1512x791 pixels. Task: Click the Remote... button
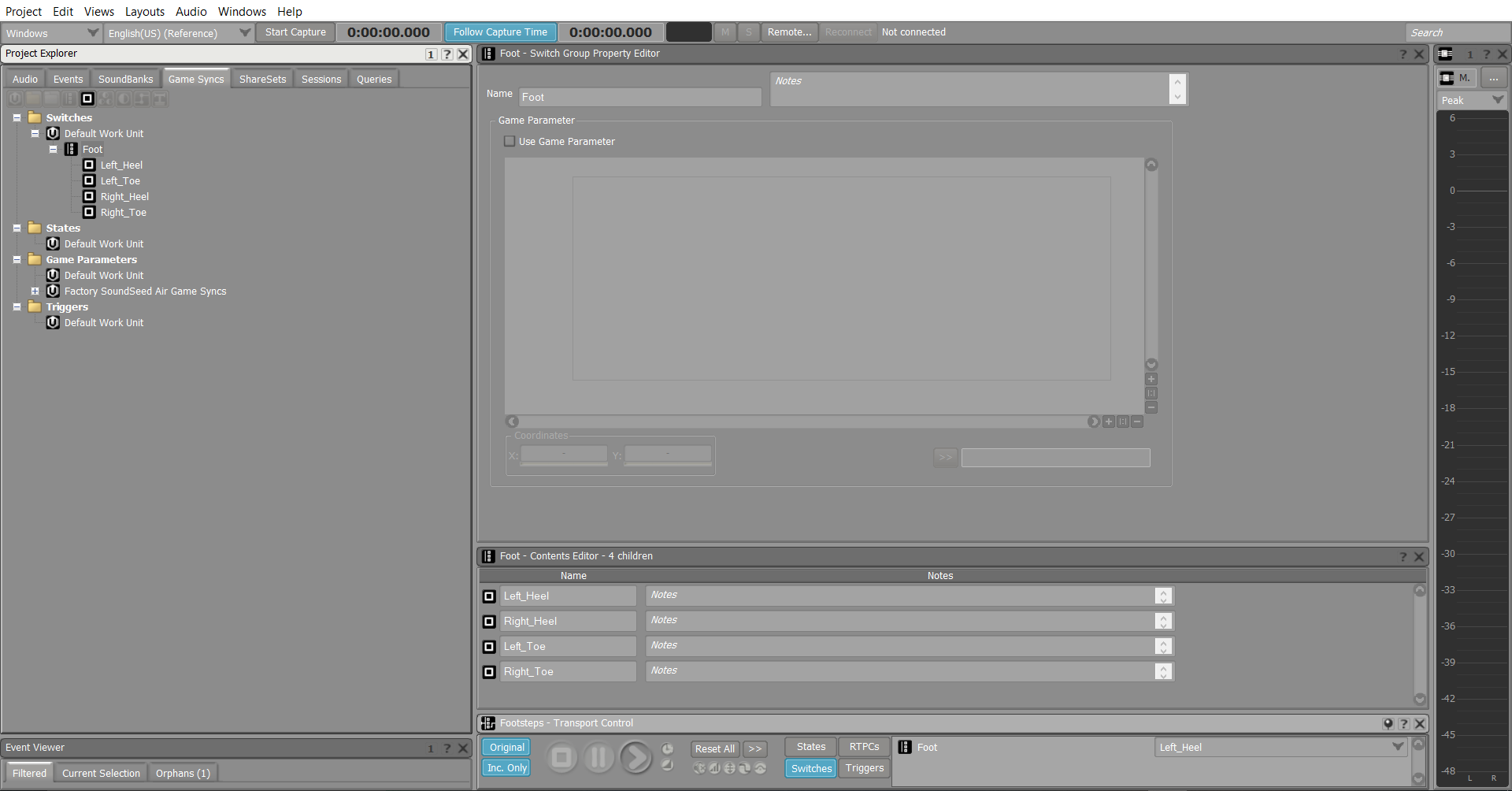point(789,32)
